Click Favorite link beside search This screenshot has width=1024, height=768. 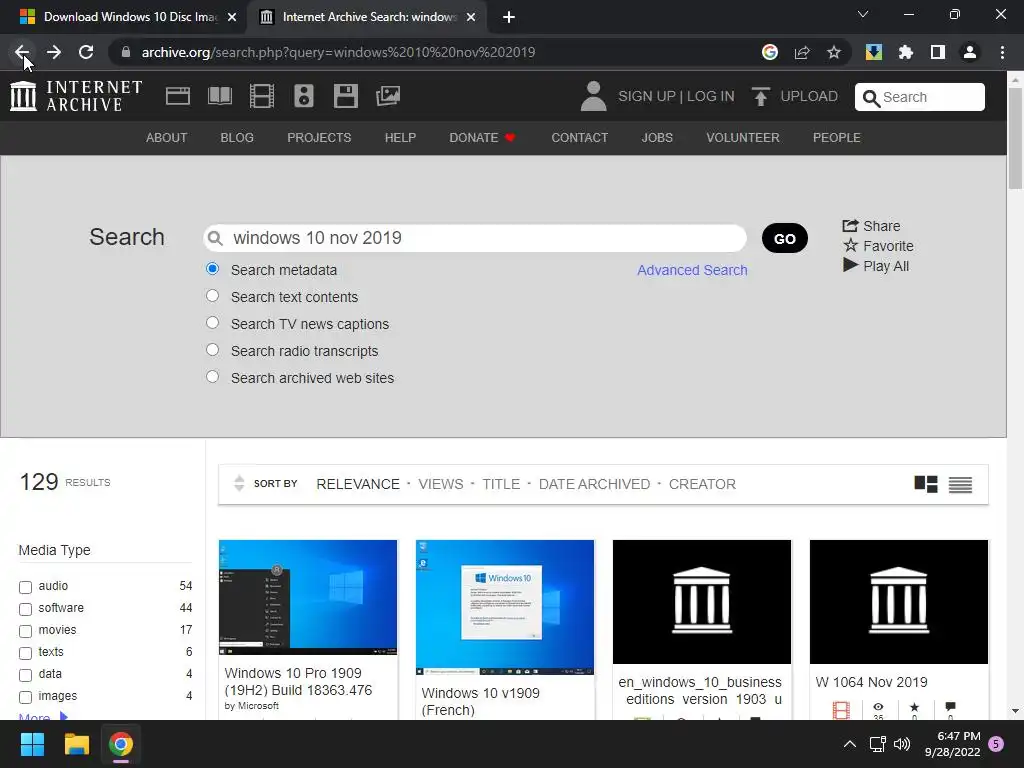coord(878,246)
